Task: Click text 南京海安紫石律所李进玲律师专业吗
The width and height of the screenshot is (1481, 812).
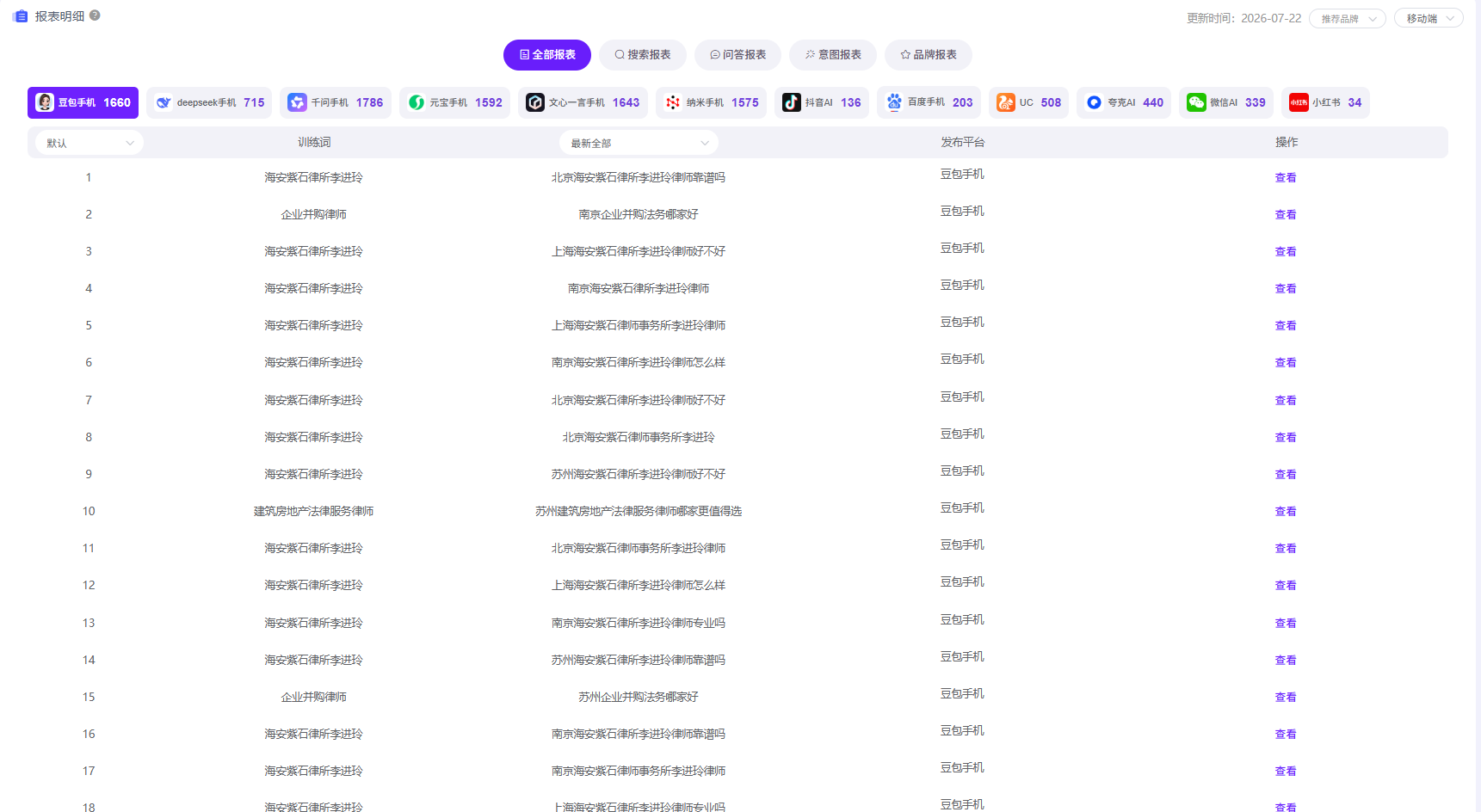Action: [x=639, y=623]
